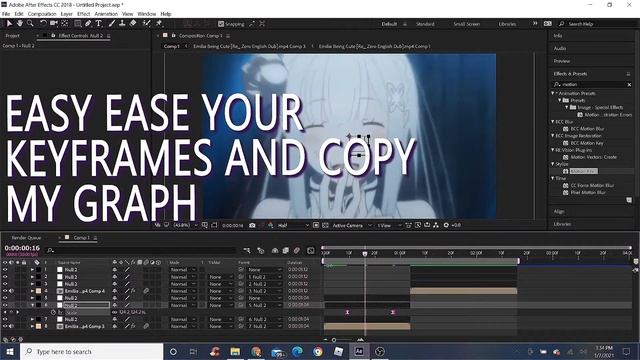
Task: Select the Eraser tool
Action: (133, 24)
